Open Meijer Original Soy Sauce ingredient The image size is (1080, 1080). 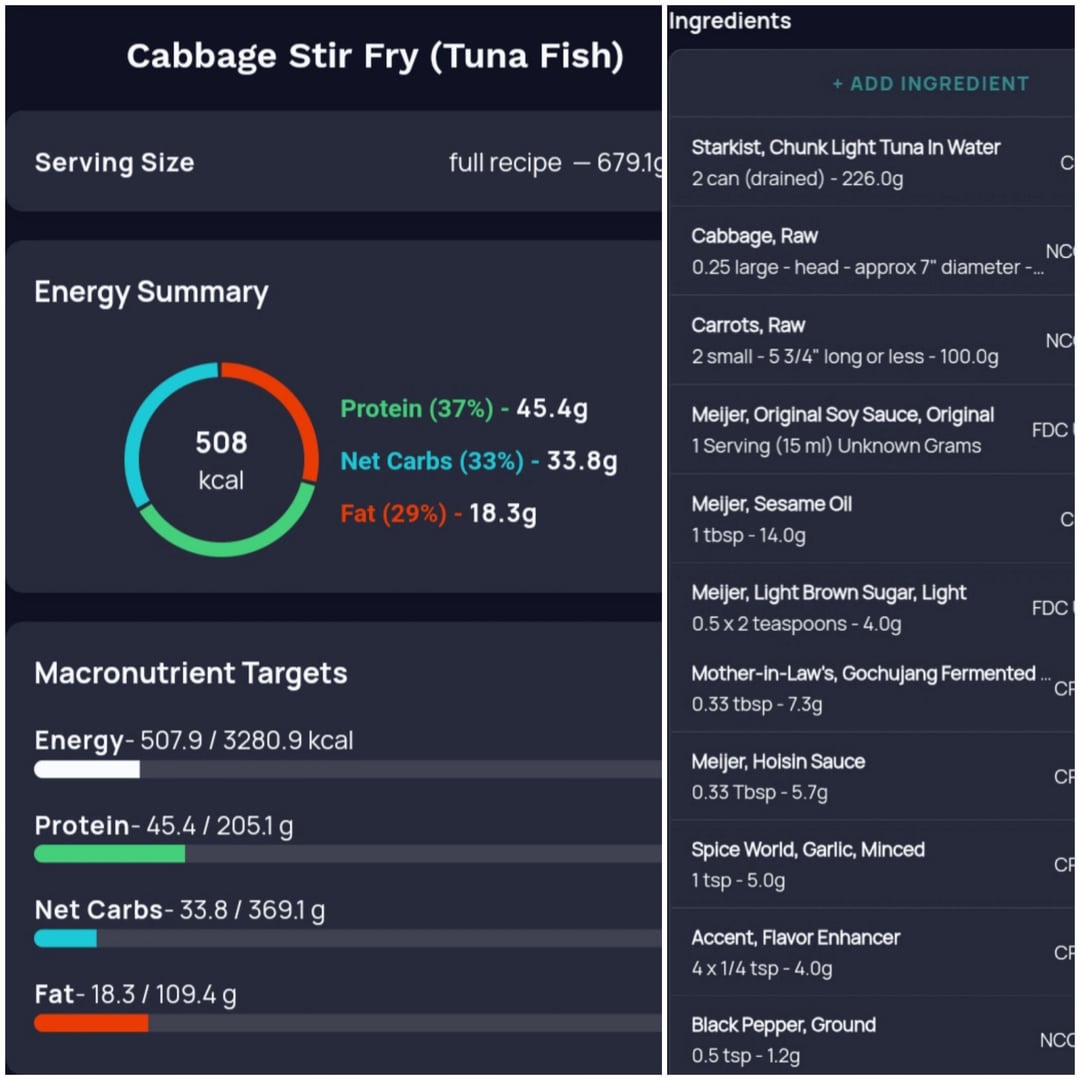(x=842, y=429)
